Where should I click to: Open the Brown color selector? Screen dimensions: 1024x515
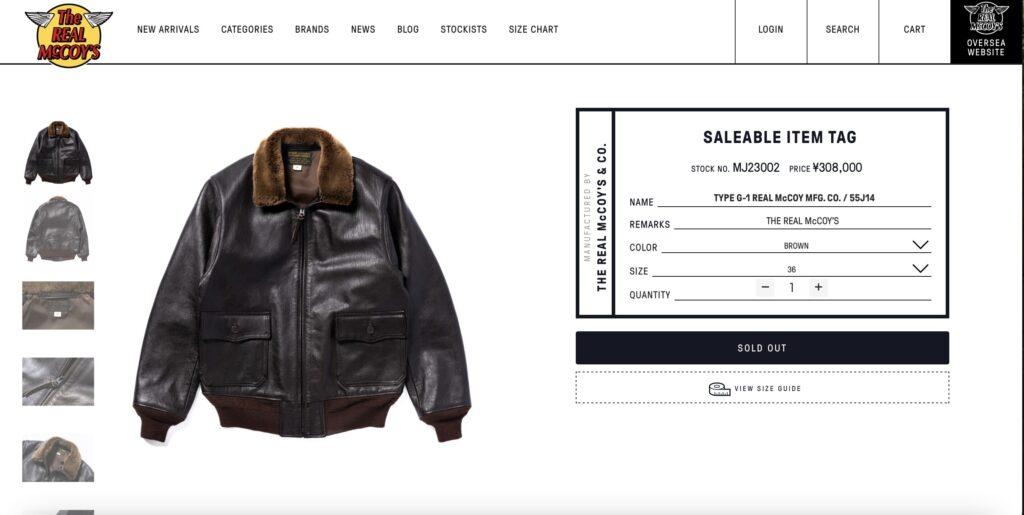click(795, 246)
